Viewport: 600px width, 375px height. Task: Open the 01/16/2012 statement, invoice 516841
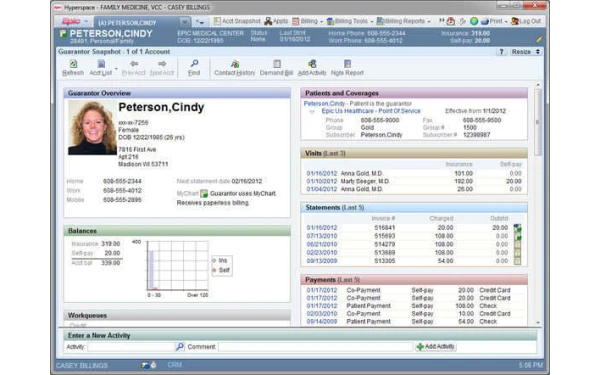pos(321,228)
